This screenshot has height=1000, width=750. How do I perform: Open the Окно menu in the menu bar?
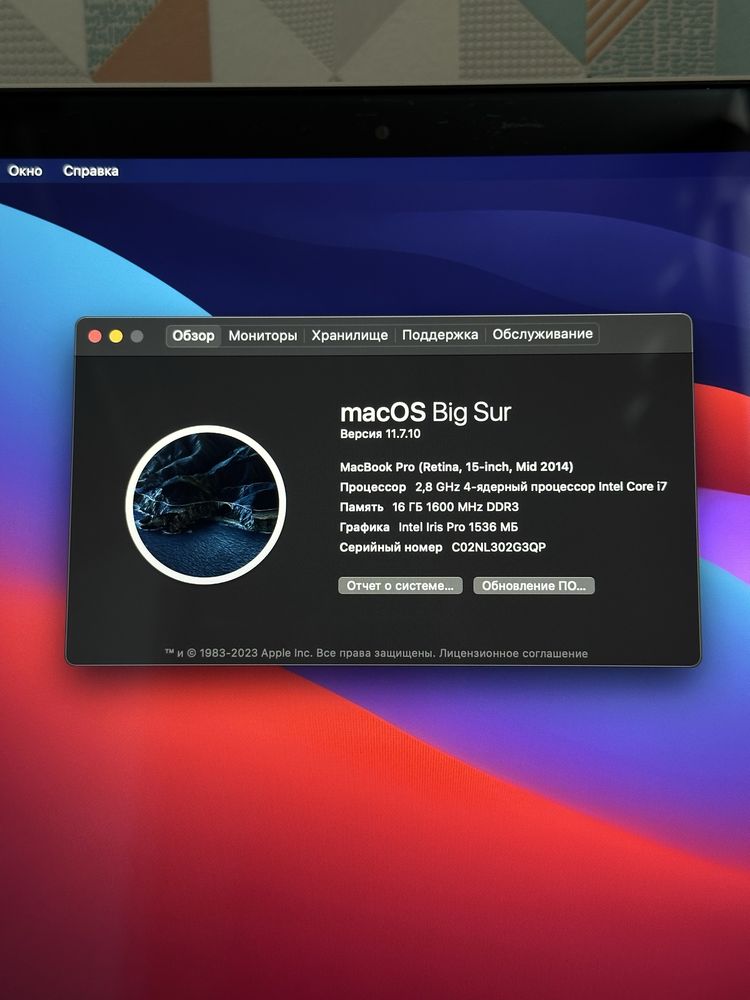[25, 171]
